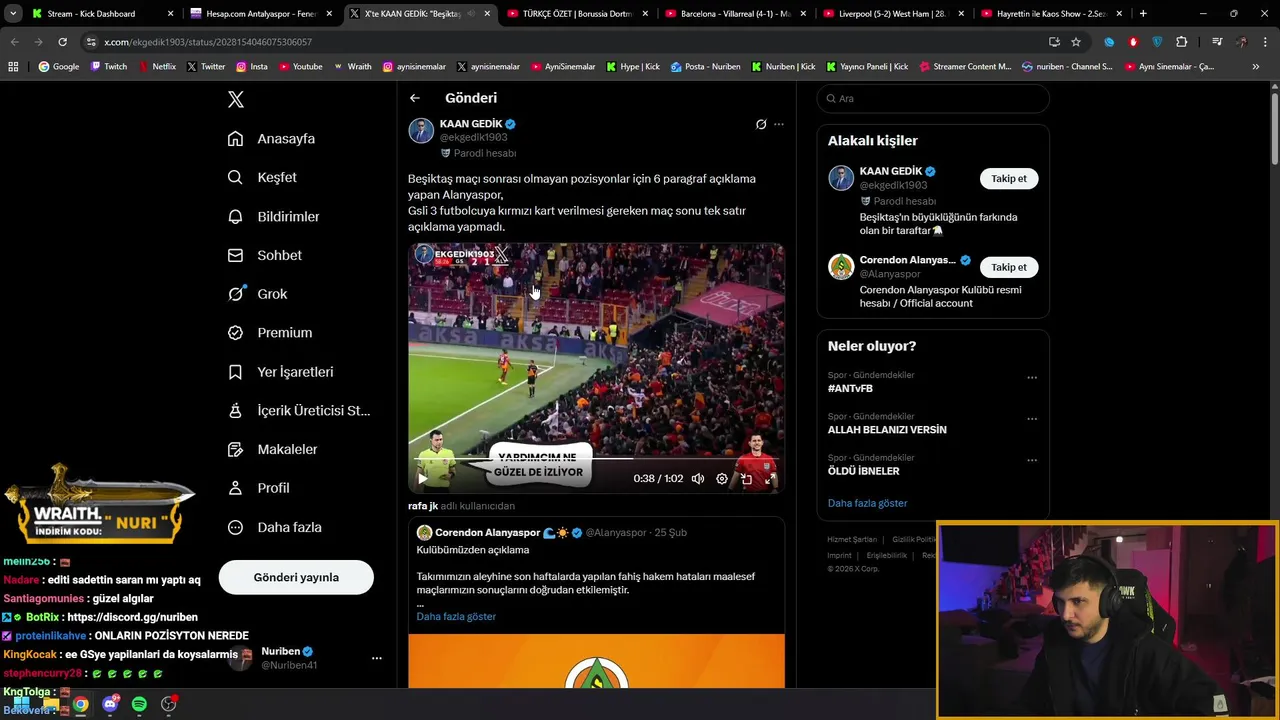Reload the page
Viewport: 1280px width, 720px height.
(62, 42)
